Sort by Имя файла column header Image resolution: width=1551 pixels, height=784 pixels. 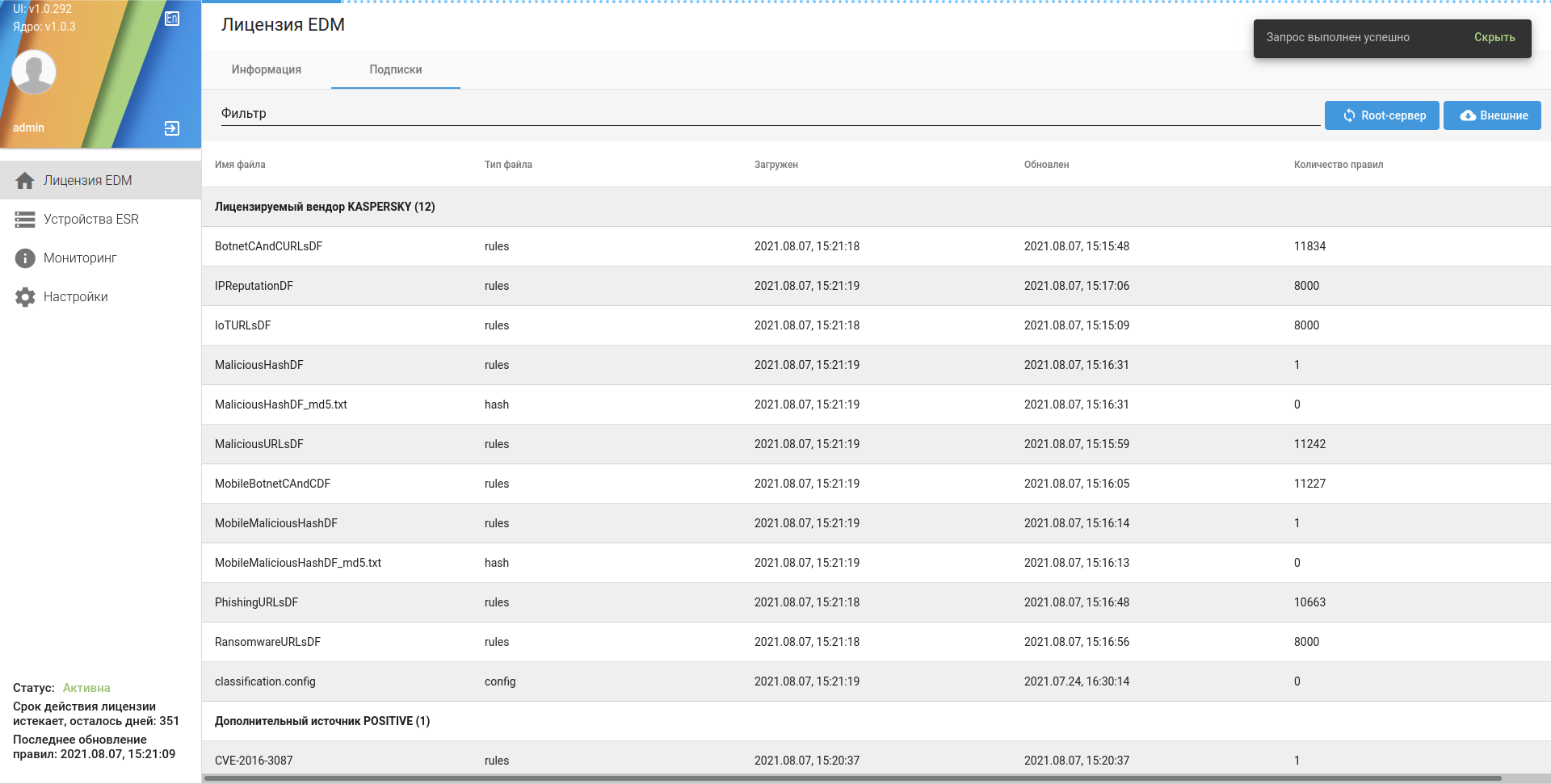240,165
